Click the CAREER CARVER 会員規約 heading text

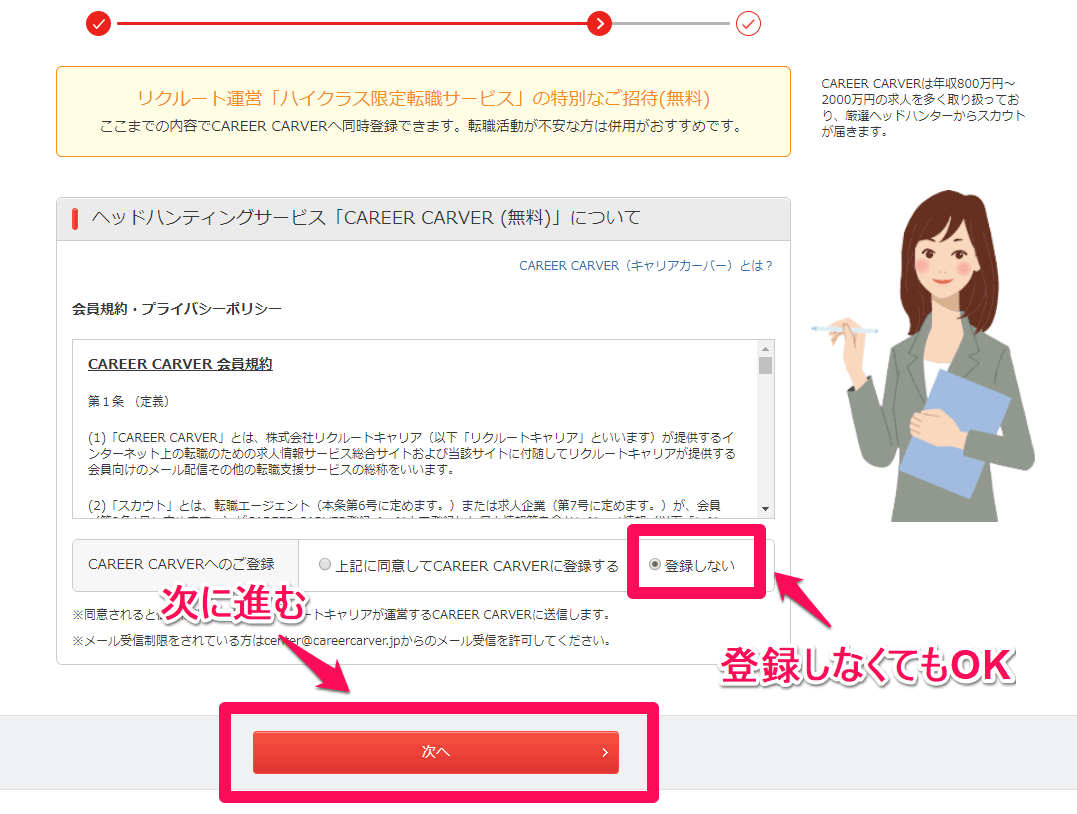[180, 364]
